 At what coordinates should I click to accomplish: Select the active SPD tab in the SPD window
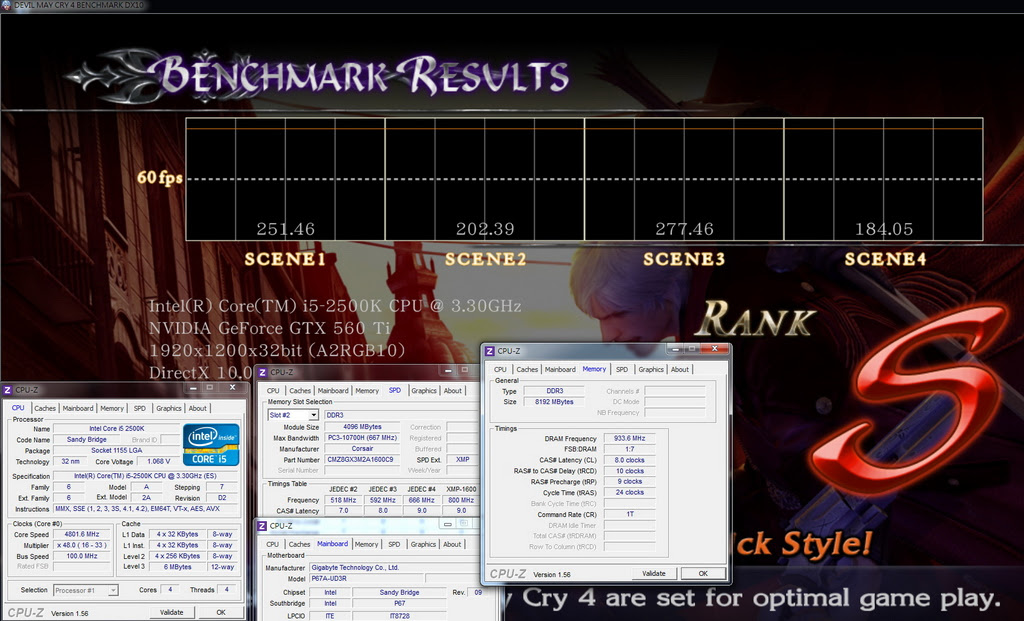coord(395,390)
